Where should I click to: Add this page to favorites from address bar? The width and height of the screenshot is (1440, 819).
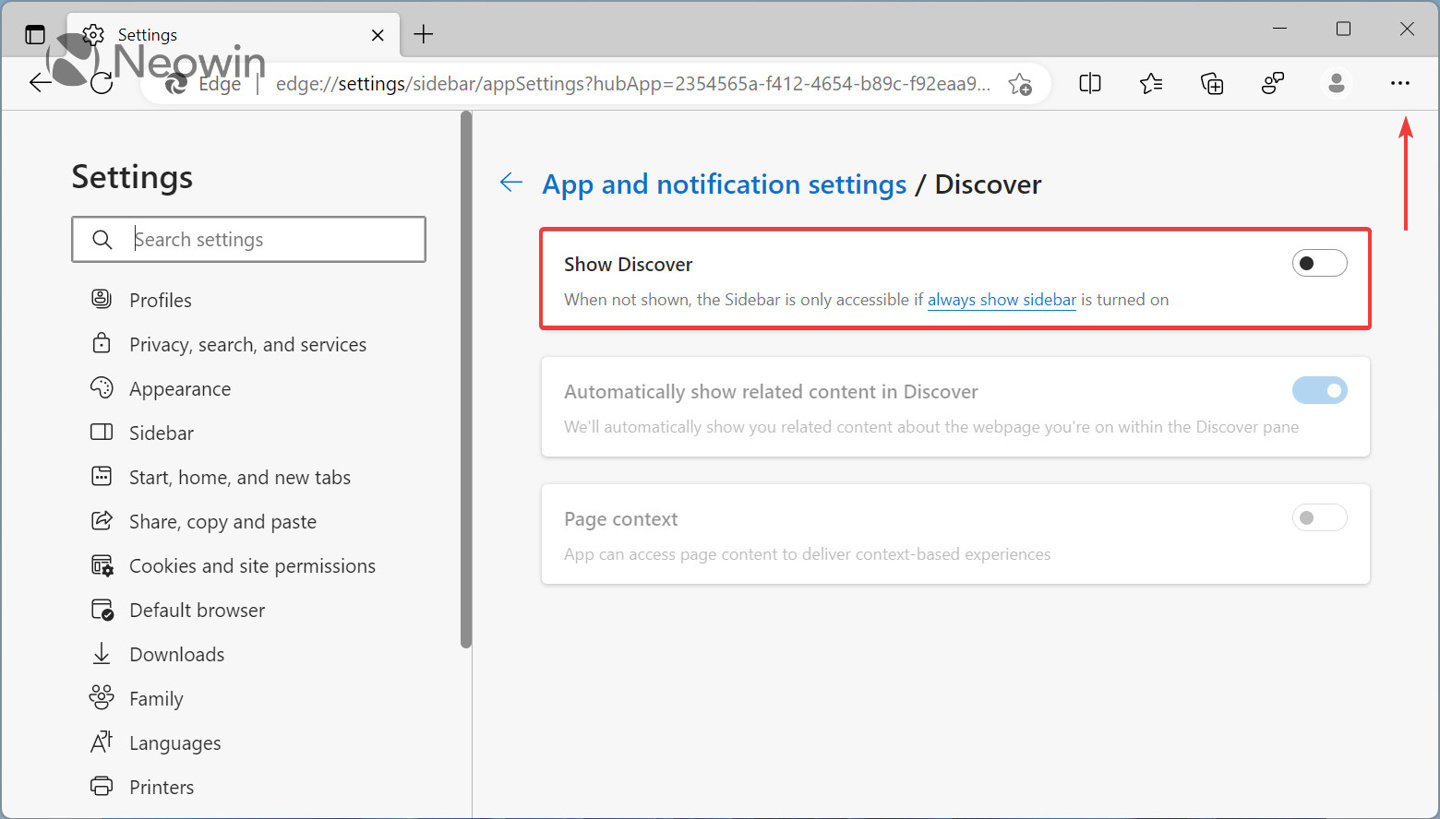[x=1020, y=85]
